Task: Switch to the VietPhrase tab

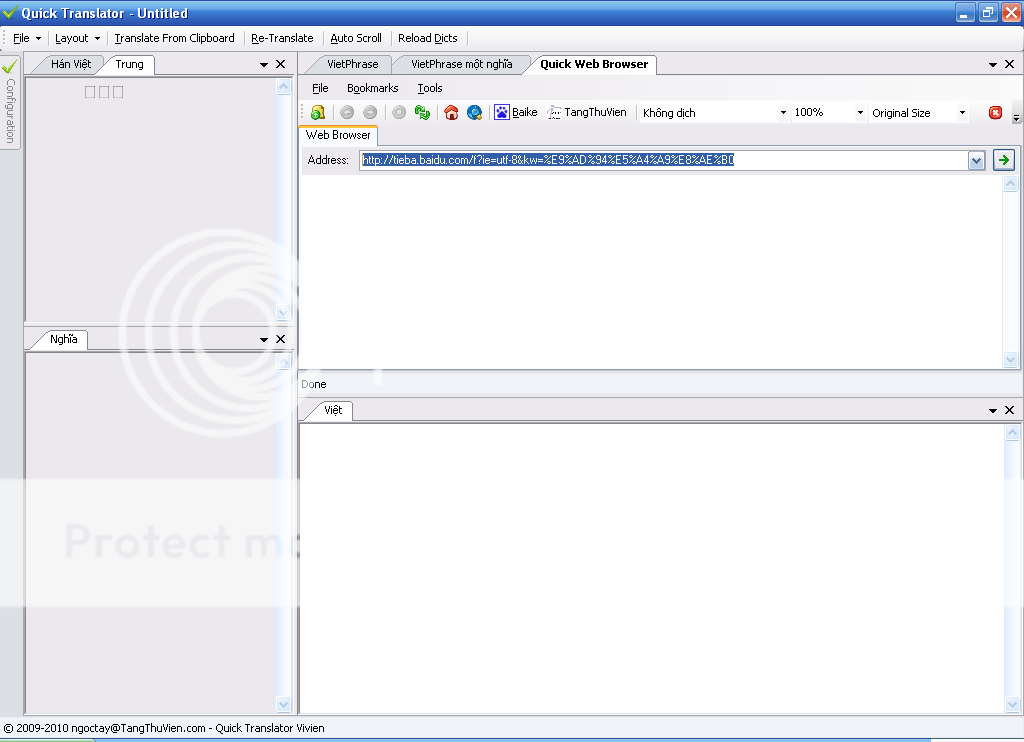Action: (352, 64)
